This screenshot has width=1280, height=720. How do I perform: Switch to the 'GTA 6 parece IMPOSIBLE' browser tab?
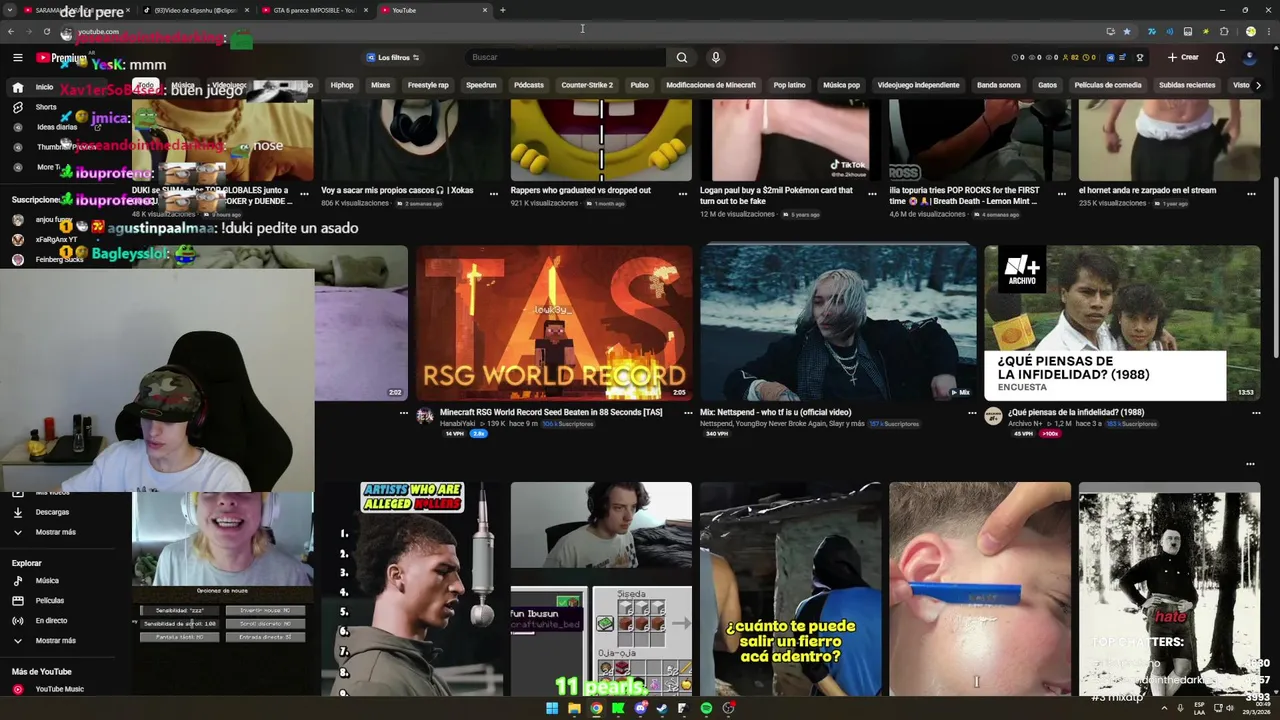(x=315, y=10)
